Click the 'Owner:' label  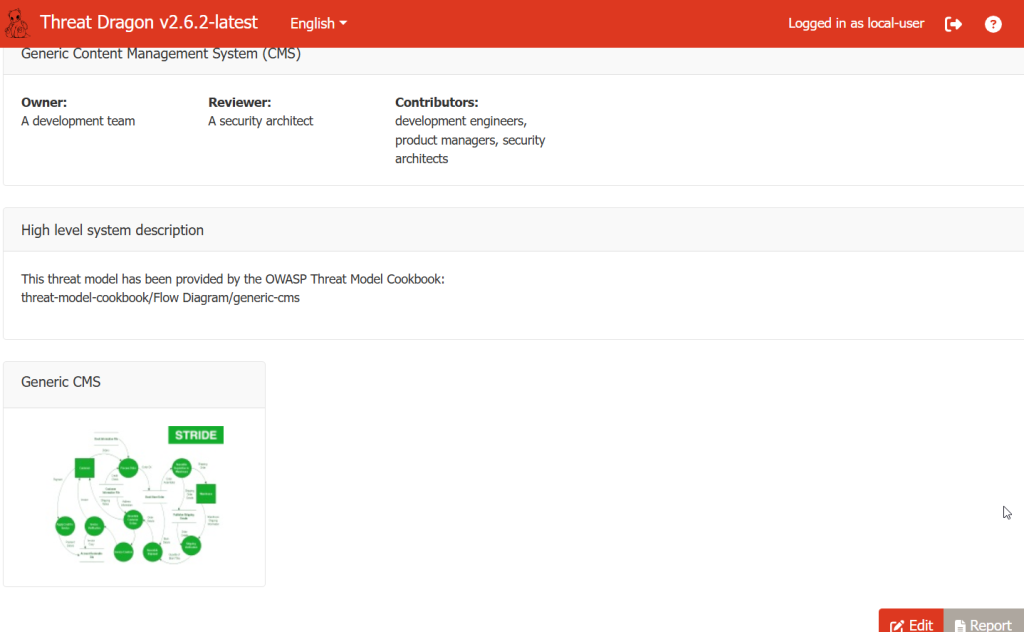[44, 103]
